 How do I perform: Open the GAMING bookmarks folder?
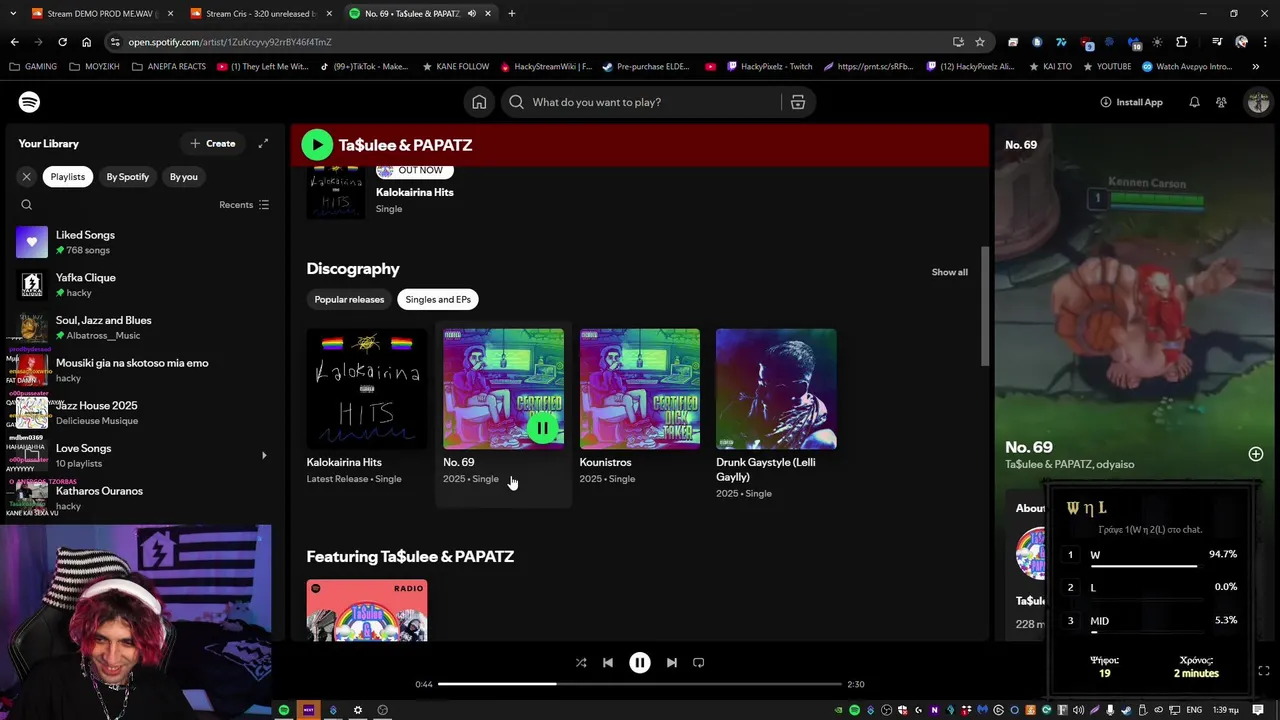pos(33,67)
